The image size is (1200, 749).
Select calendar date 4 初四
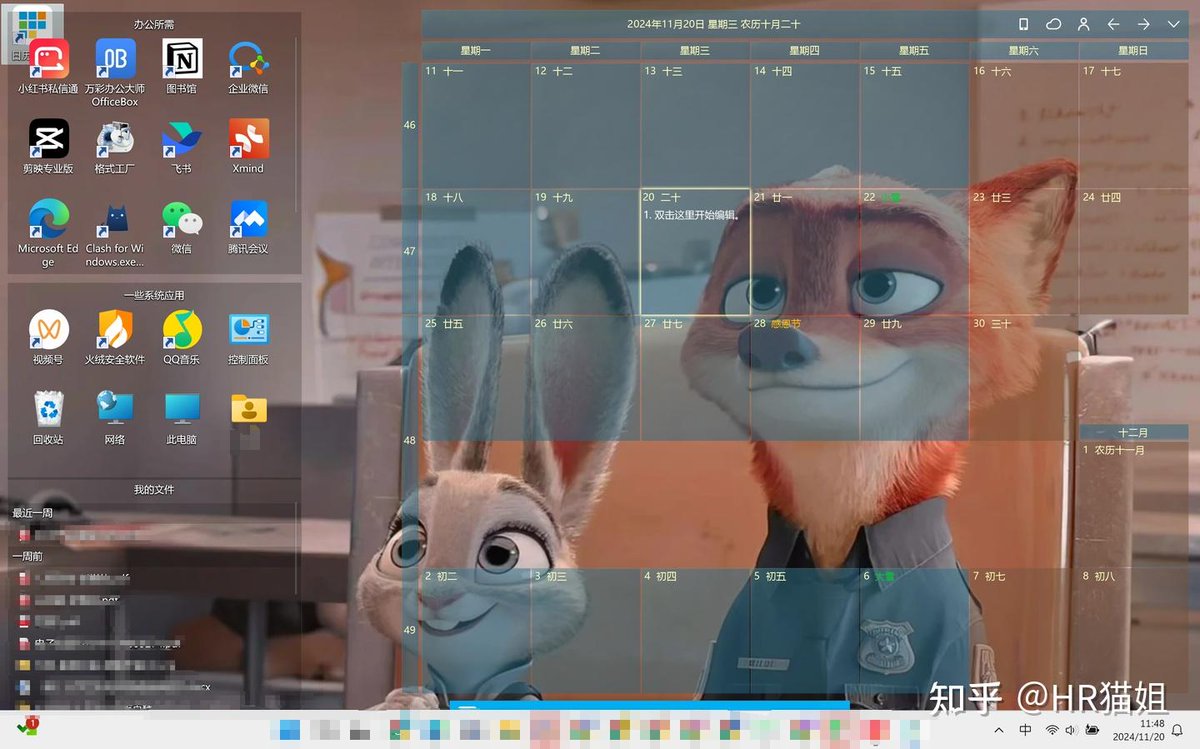point(695,630)
